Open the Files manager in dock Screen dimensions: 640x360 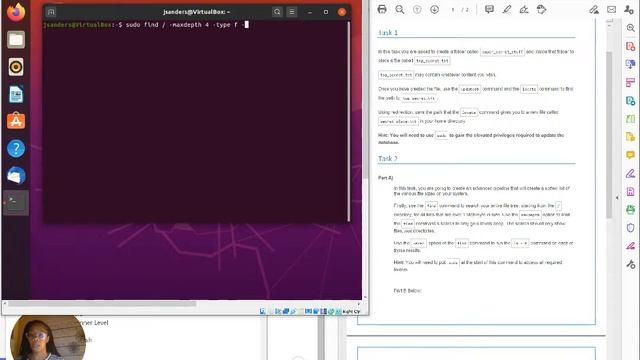pos(16,40)
